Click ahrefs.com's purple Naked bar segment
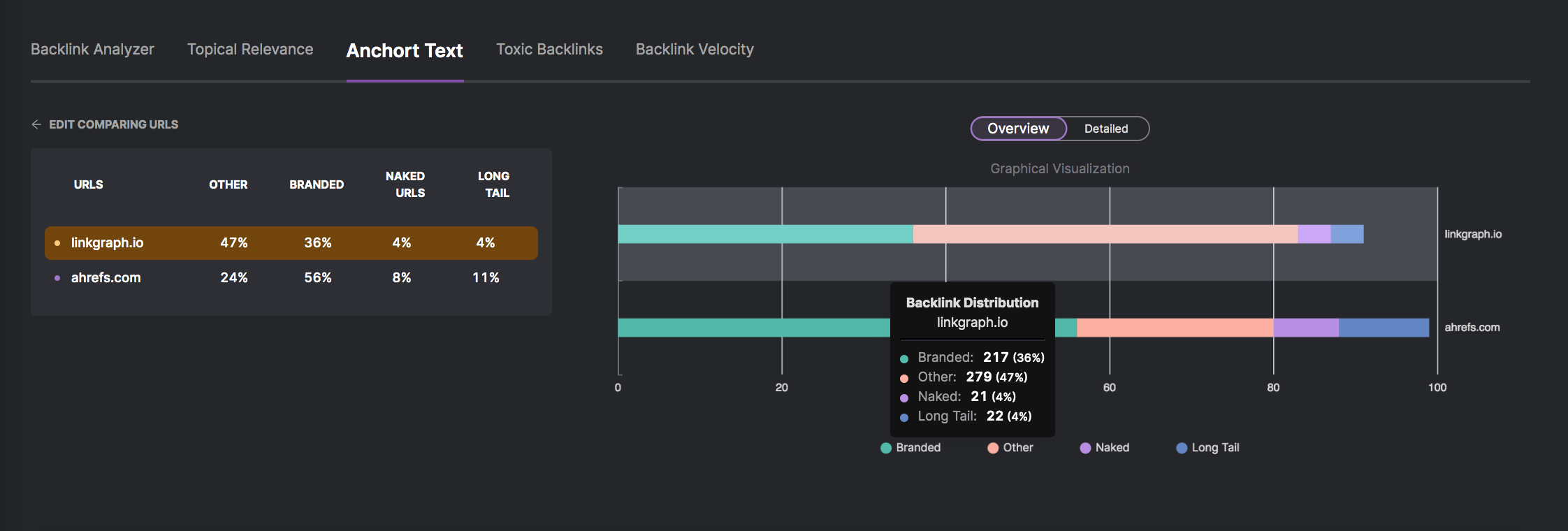 tap(1306, 328)
